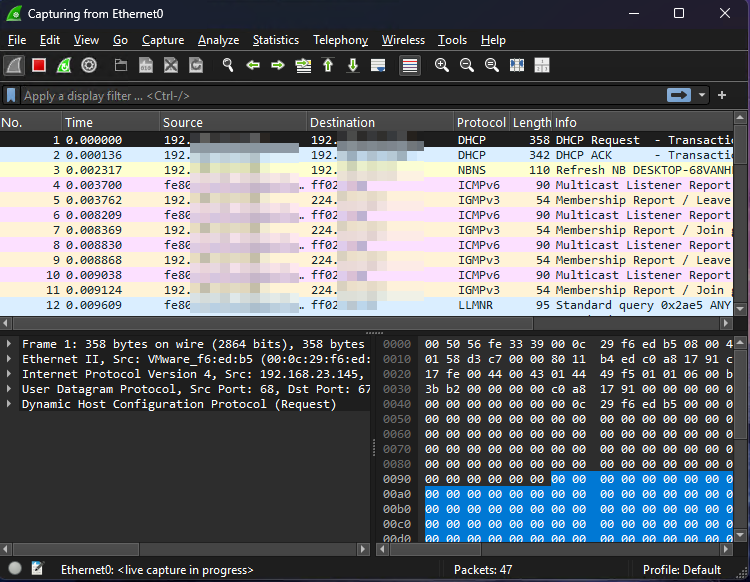Sort packets by the Length column header
Image resolution: width=750 pixels, height=582 pixels.
531,122
